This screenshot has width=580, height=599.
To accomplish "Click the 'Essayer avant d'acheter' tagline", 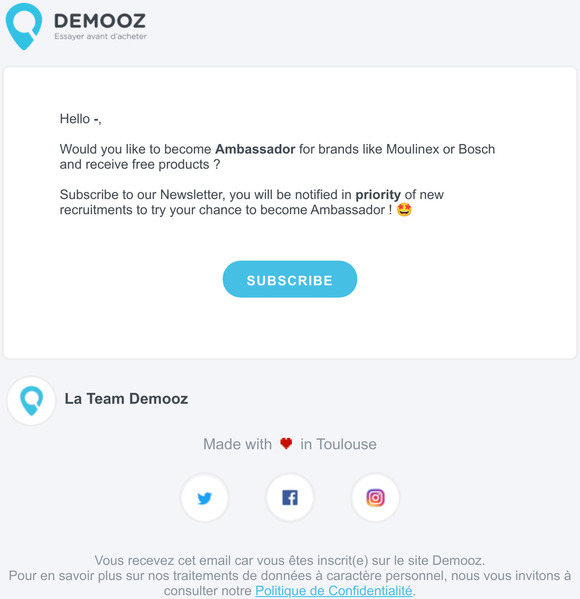I will click(100, 36).
